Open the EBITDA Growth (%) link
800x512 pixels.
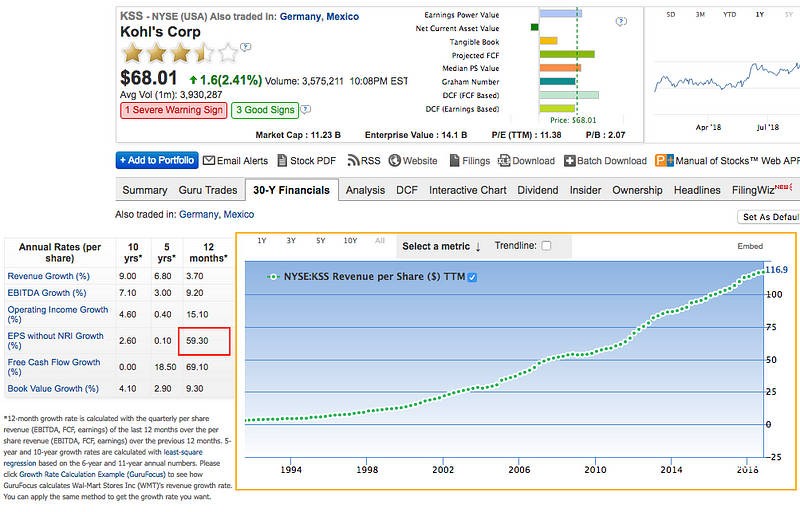(47, 293)
